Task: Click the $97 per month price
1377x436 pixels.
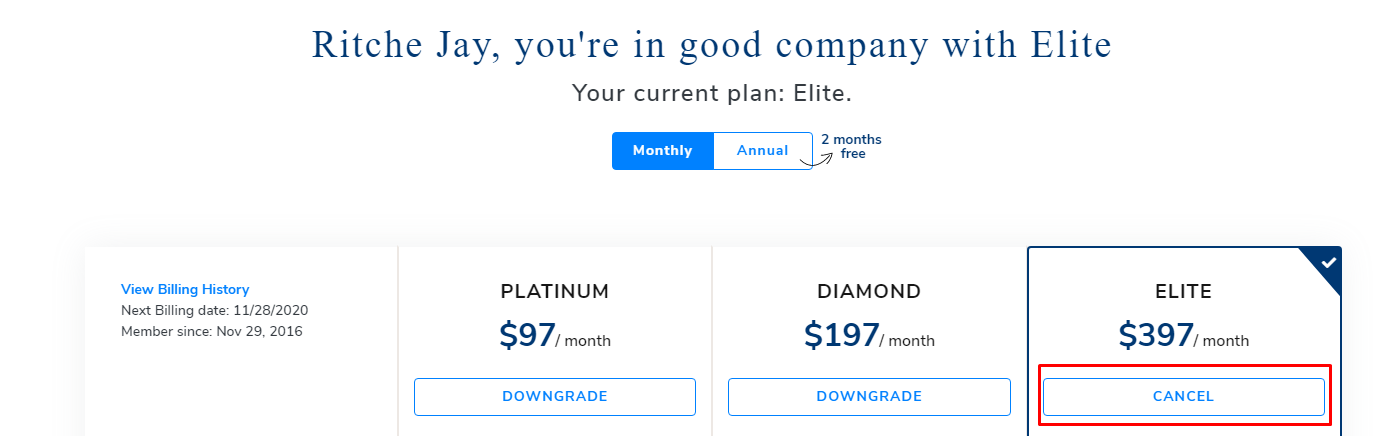Action: tap(555, 336)
